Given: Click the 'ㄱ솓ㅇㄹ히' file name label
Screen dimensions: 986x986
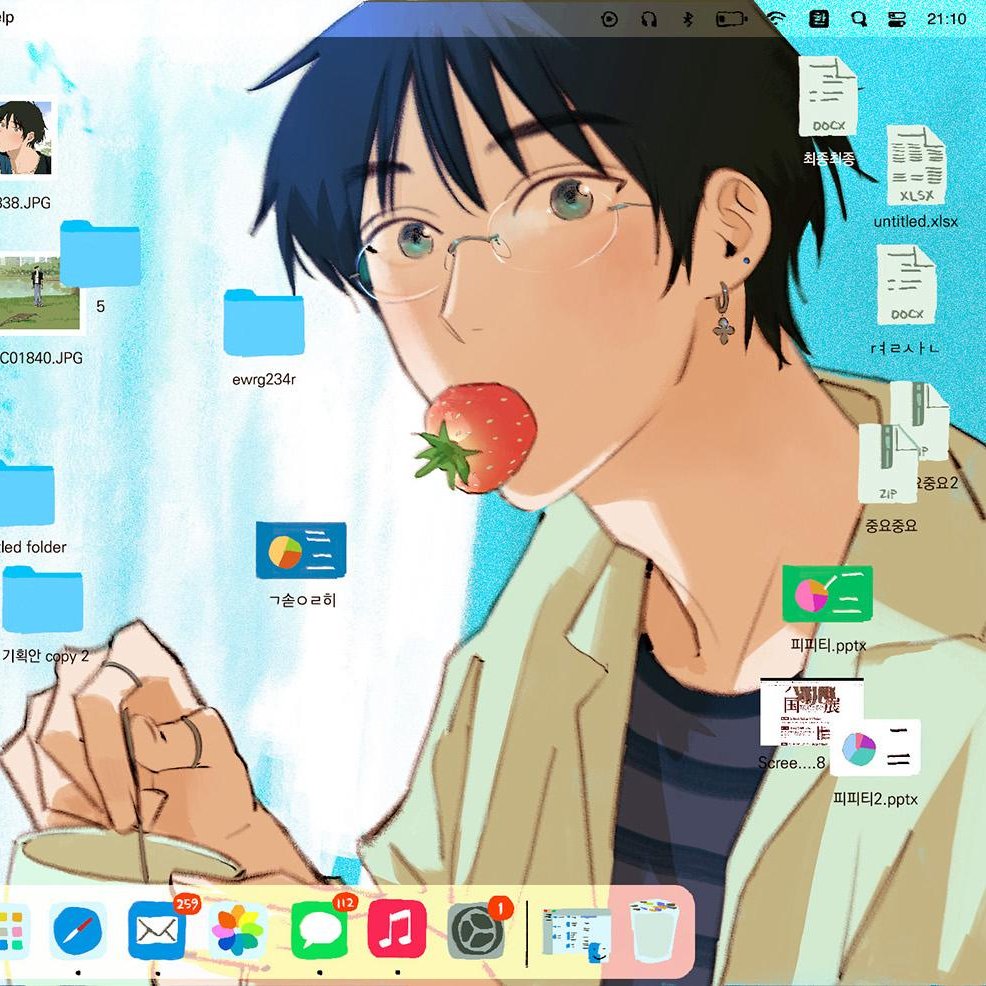Looking at the screenshot, I should (x=302, y=600).
